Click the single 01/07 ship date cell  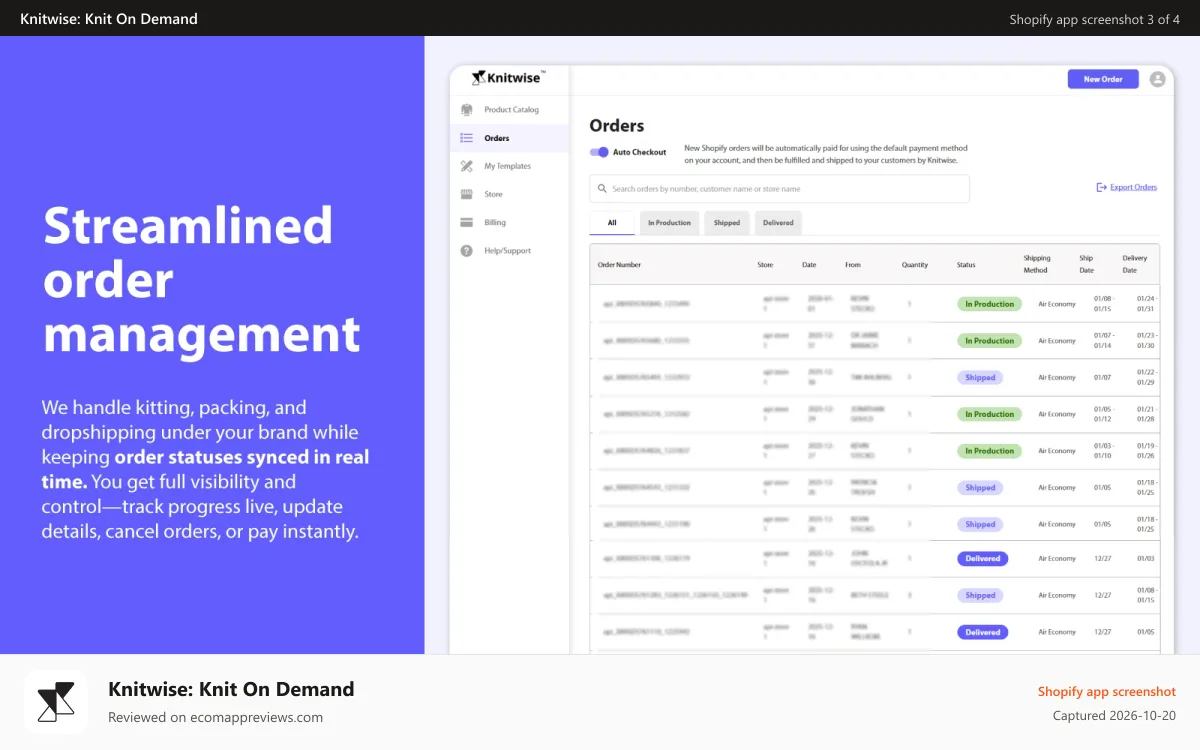tap(1102, 378)
